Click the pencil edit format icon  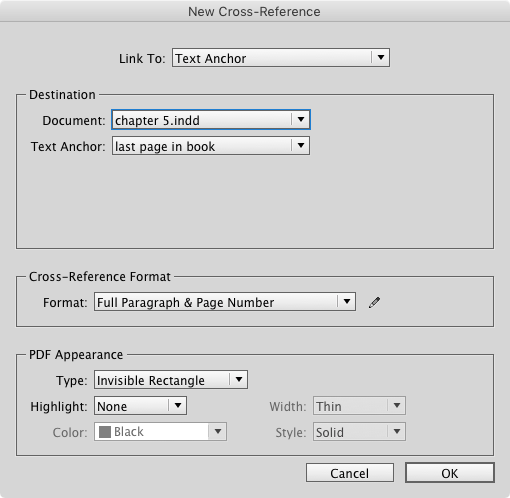click(374, 302)
